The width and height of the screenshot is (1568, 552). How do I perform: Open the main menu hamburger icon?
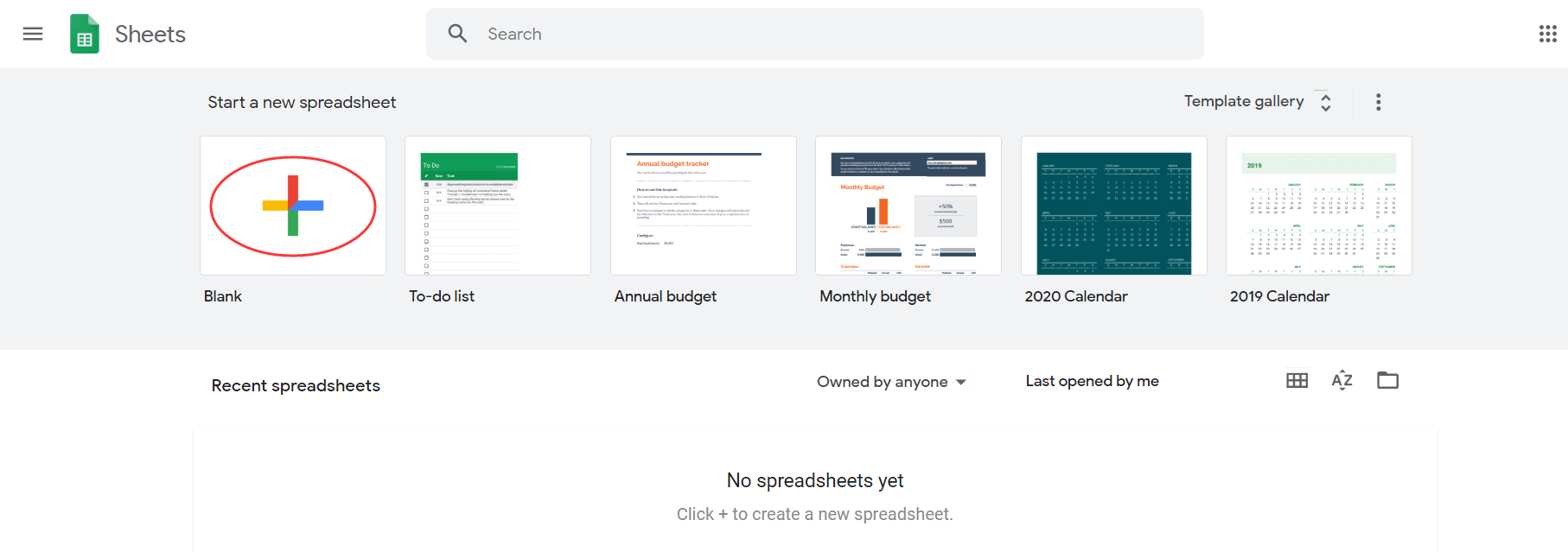(33, 34)
